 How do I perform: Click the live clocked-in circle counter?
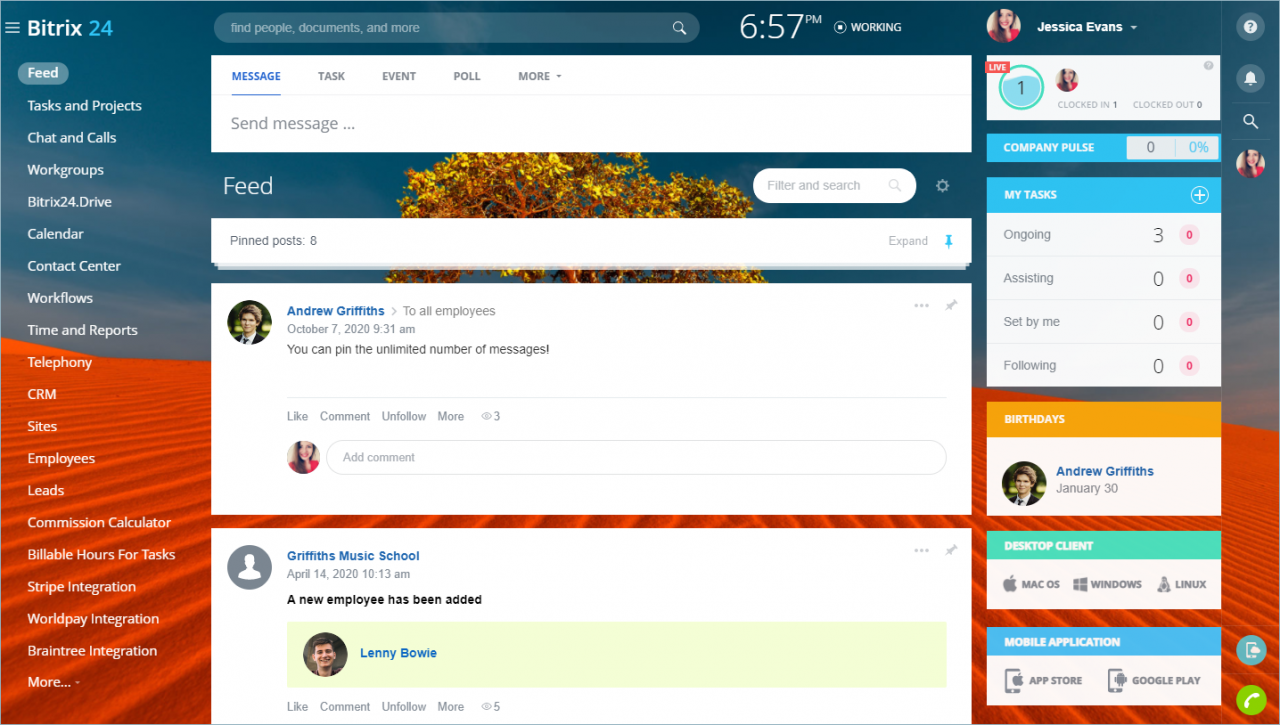[1021, 88]
